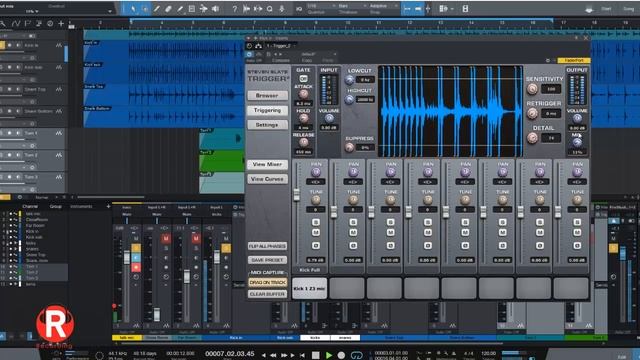Open the Quantize value dropdown
The image size is (640, 360).
[x=321, y=6]
